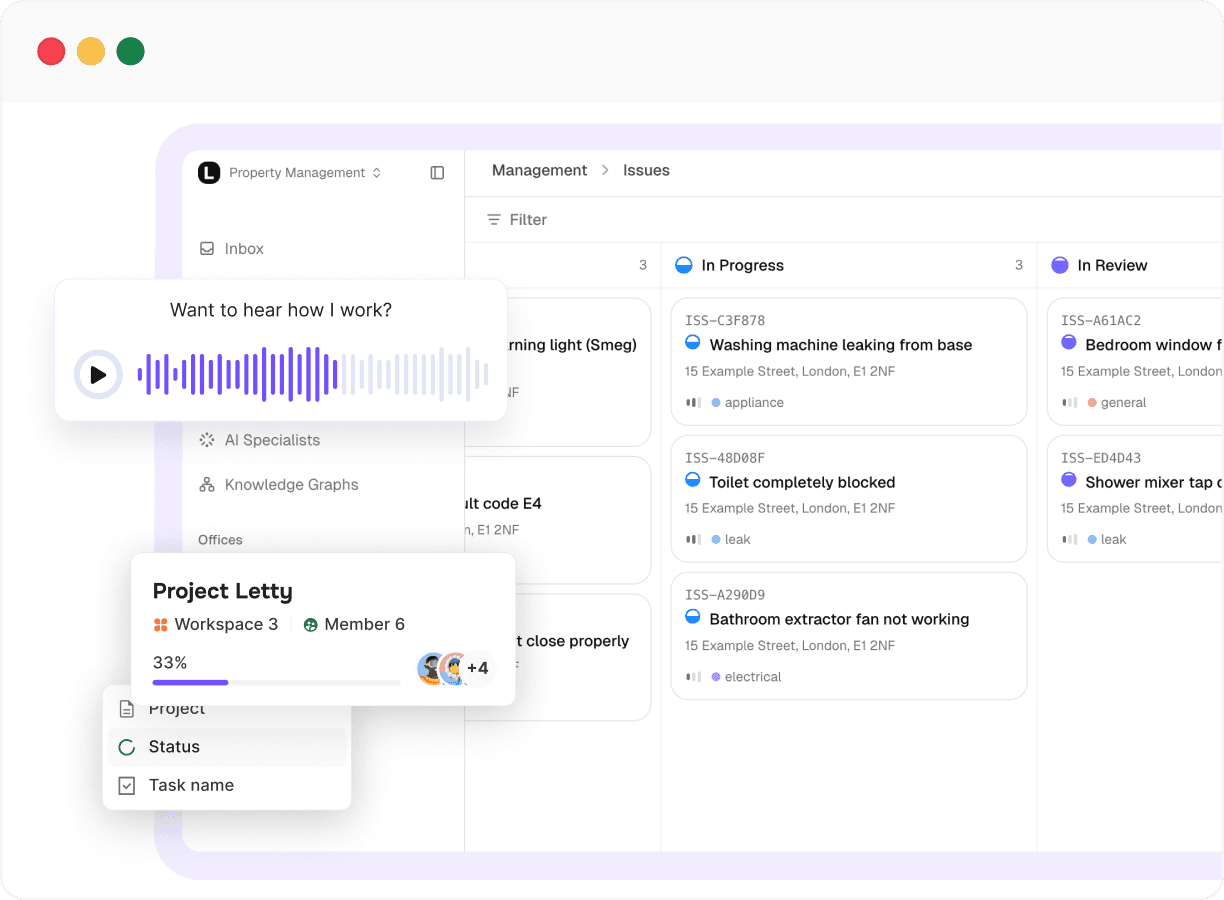This screenshot has height=900, width=1224.
Task: Open the Filter options
Action: [517, 220]
